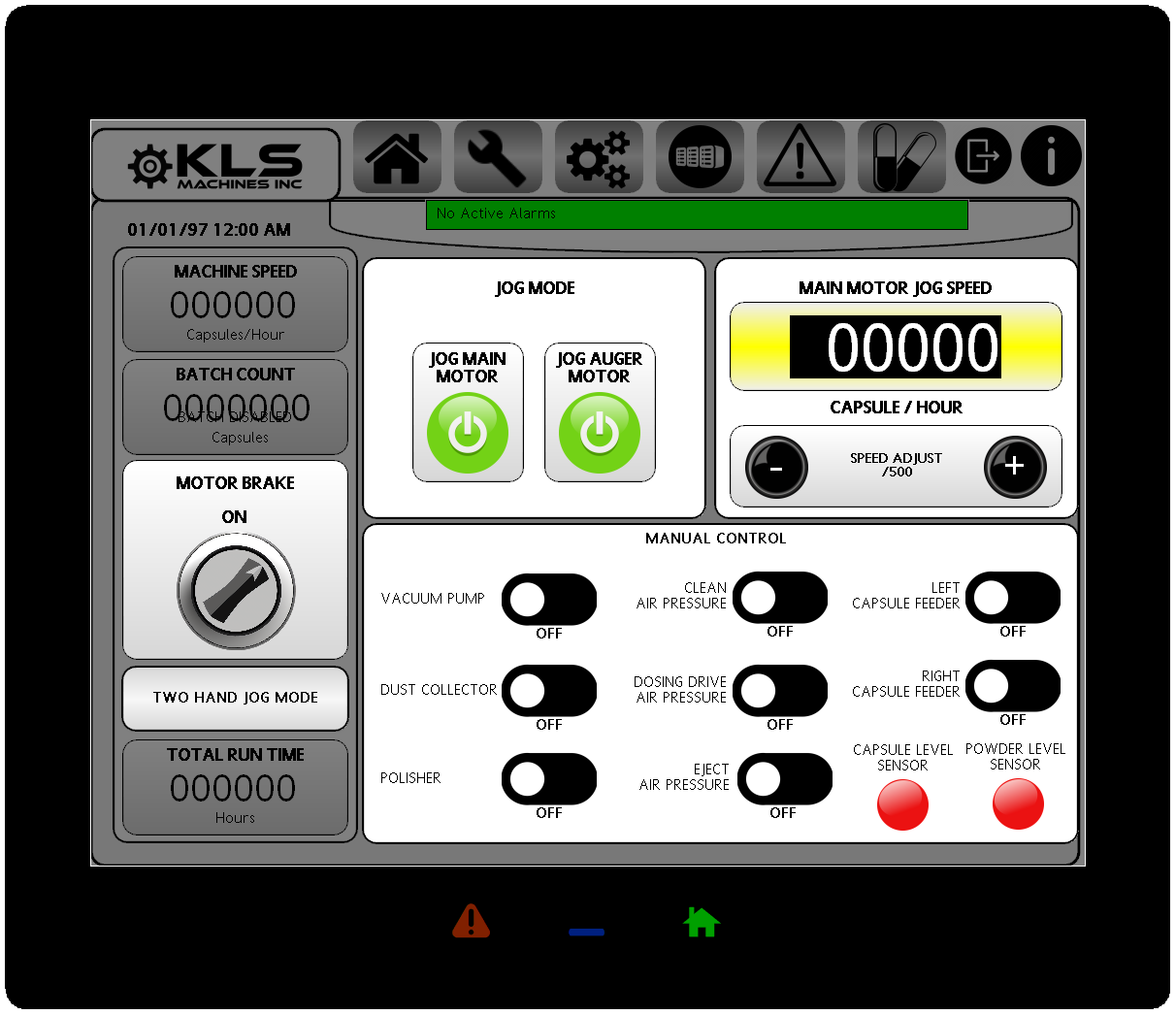
Task: Open the Home screen icon
Action: 396,157
